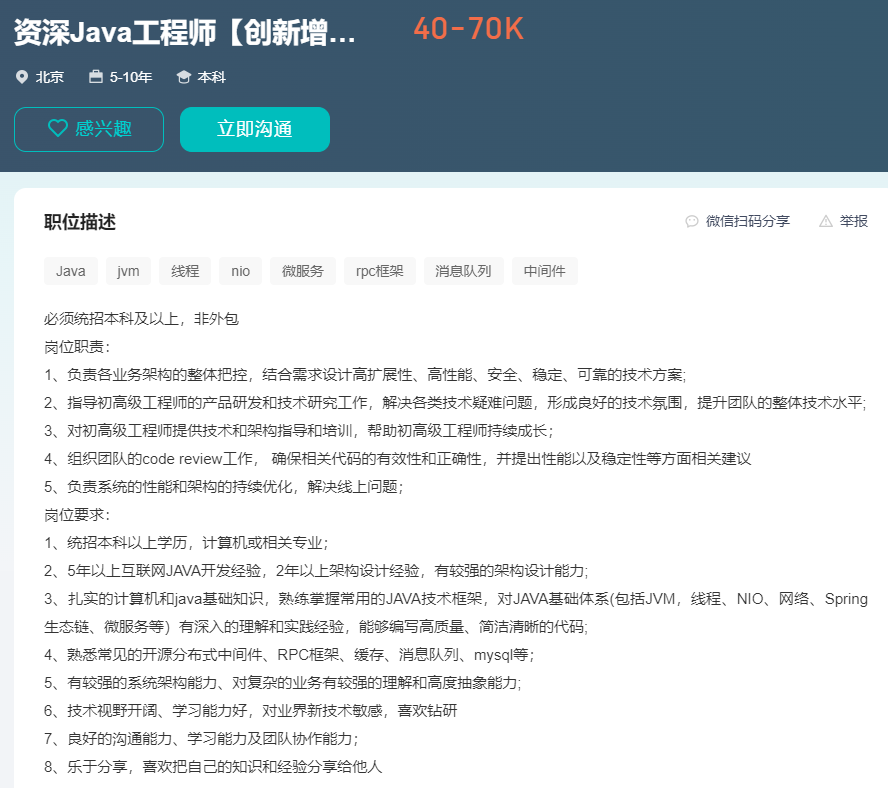Screen dimensions: 888x788
Task: Click requirement line 5 about 系统架构能力
Action: click(283, 683)
